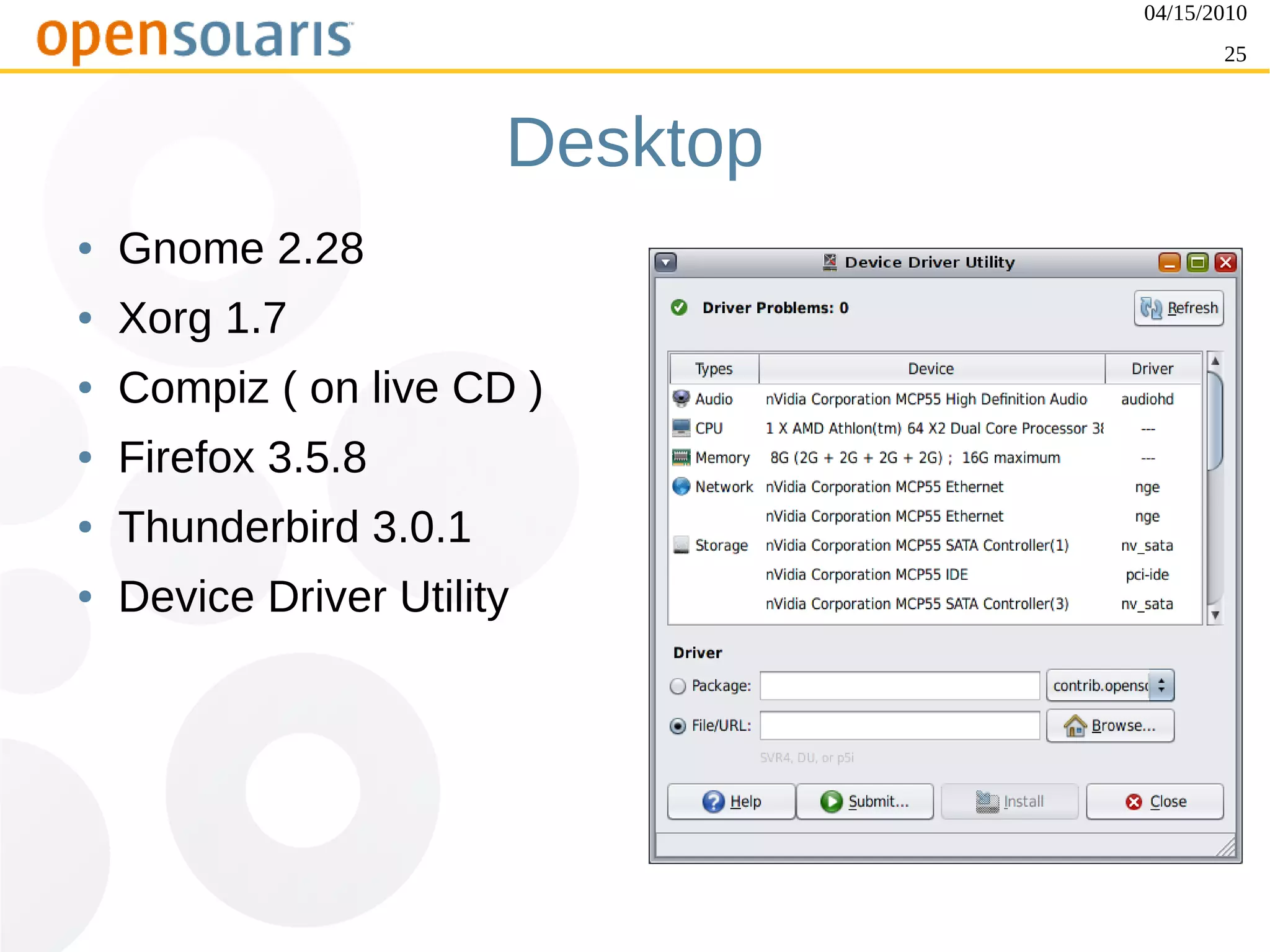The image size is (1270, 952).
Task: Select the MCP55 High Definition Audio row
Action: point(935,399)
